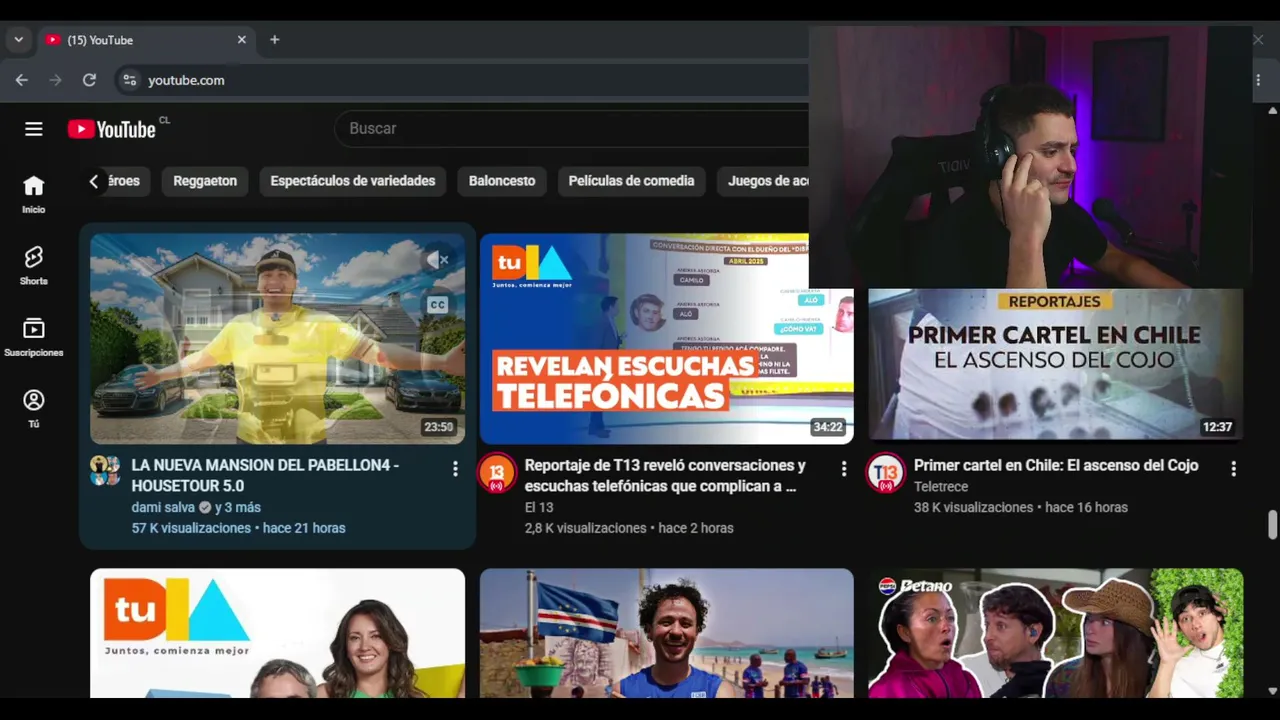Reload the page with refresh icon
Screen dimensions: 1280x720
89,80
